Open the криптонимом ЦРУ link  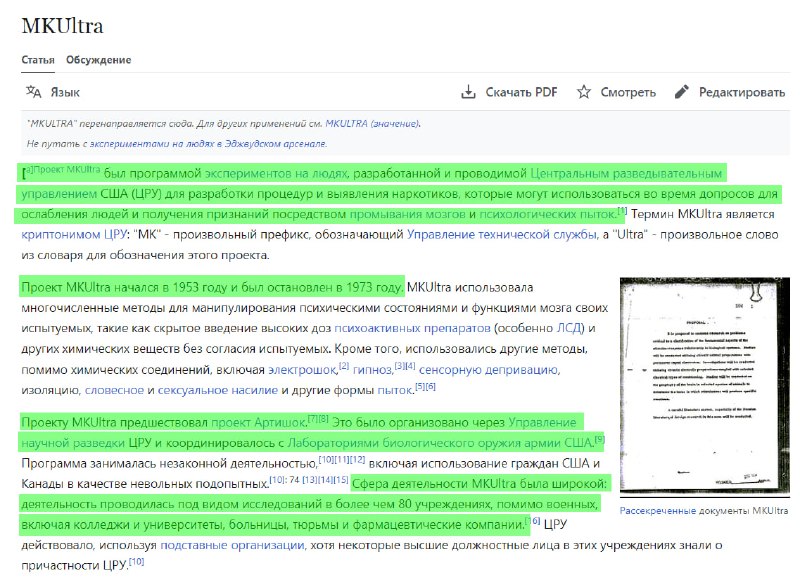(x=73, y=235)
